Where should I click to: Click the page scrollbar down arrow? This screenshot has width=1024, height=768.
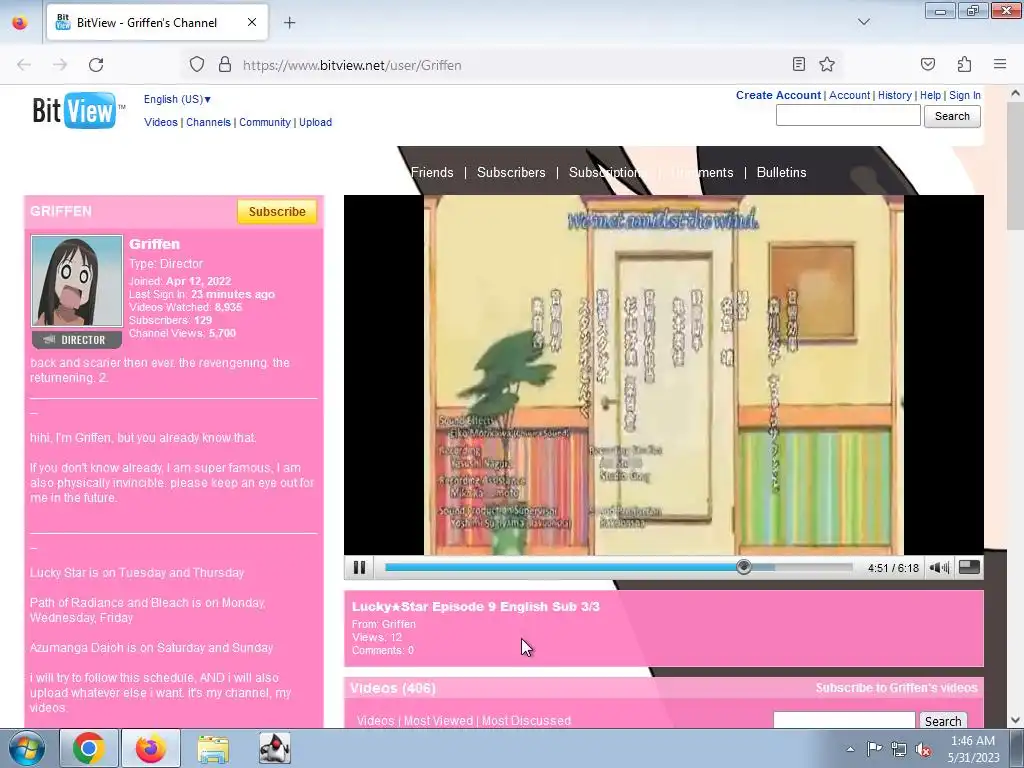click(1015, 720)
